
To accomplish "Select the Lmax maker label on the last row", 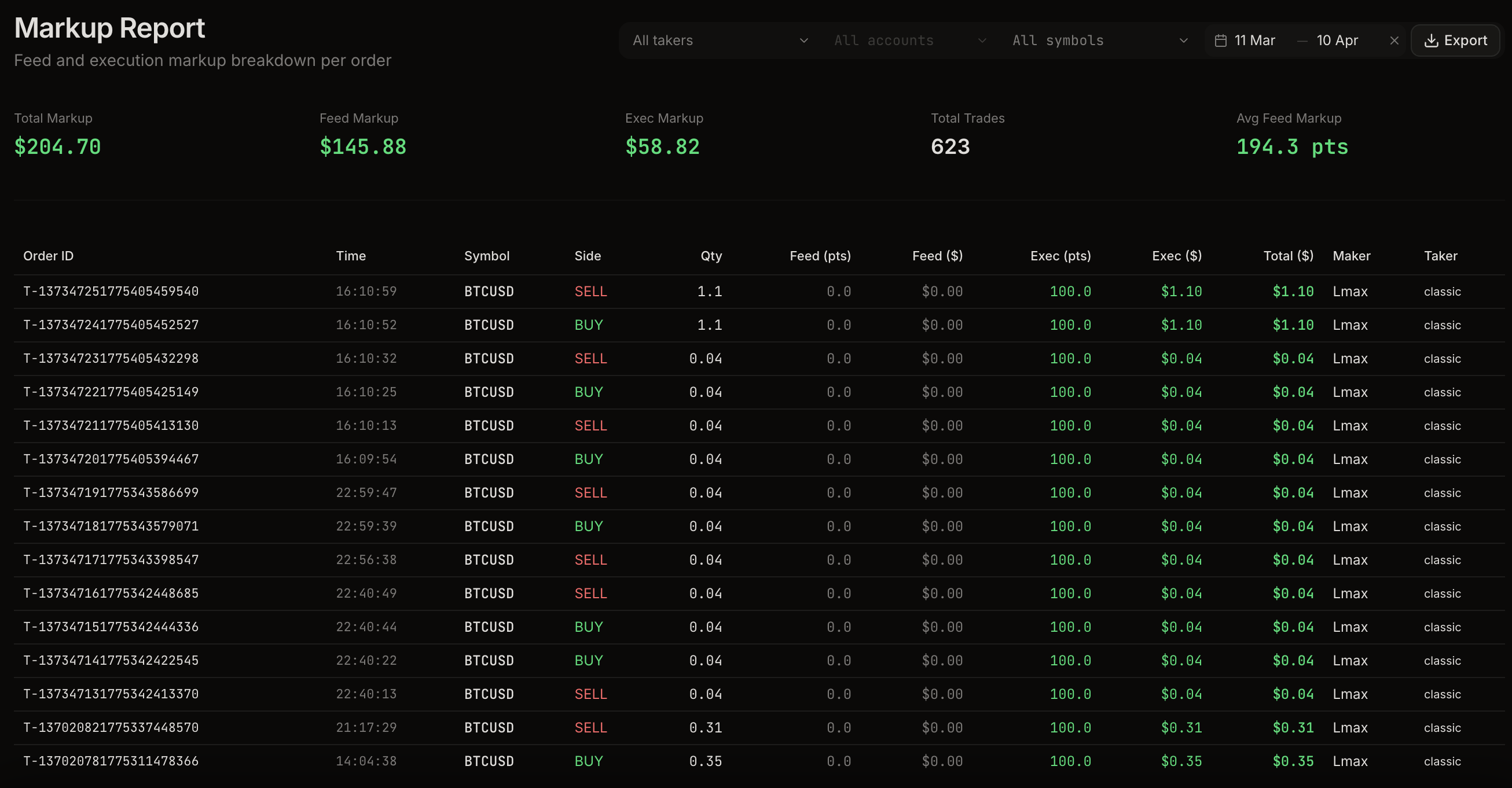I will (1350, 761).
